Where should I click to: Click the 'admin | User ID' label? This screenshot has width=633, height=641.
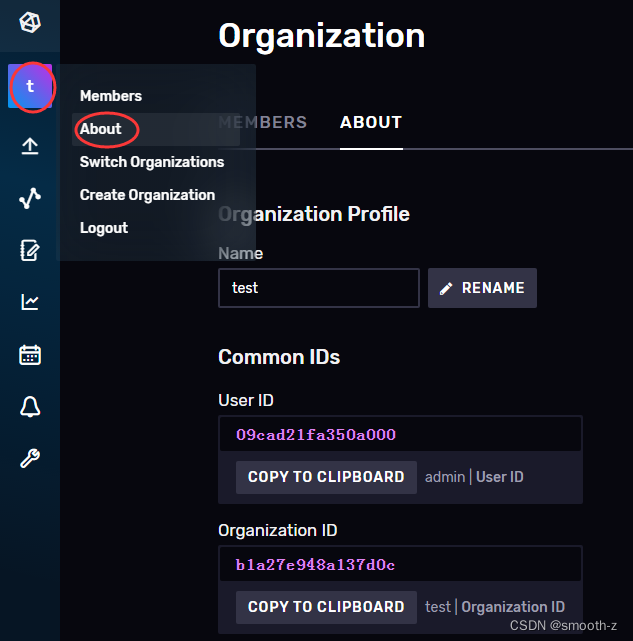[x=474, y=477]
